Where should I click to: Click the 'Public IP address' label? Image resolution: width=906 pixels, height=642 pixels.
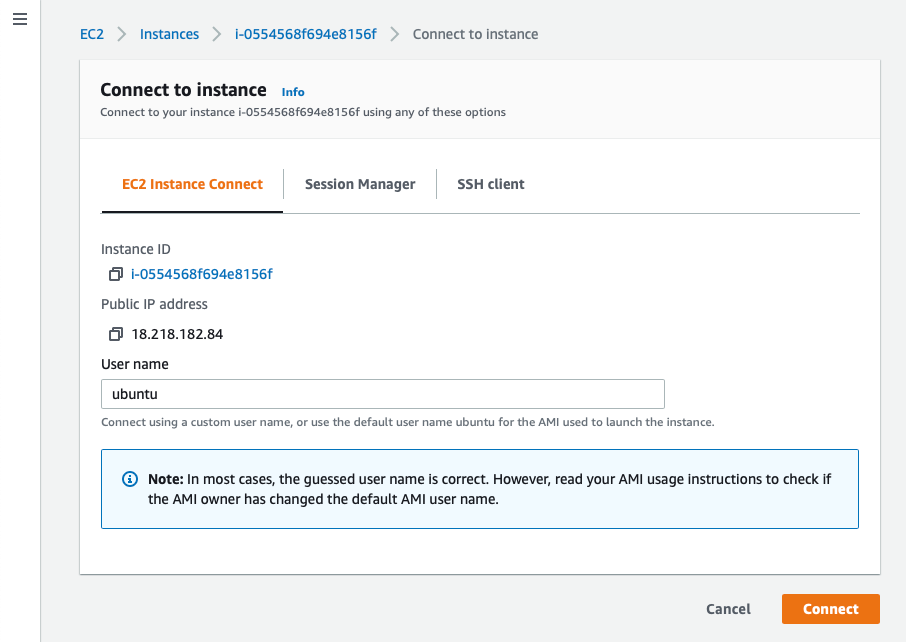coord(154,304)
